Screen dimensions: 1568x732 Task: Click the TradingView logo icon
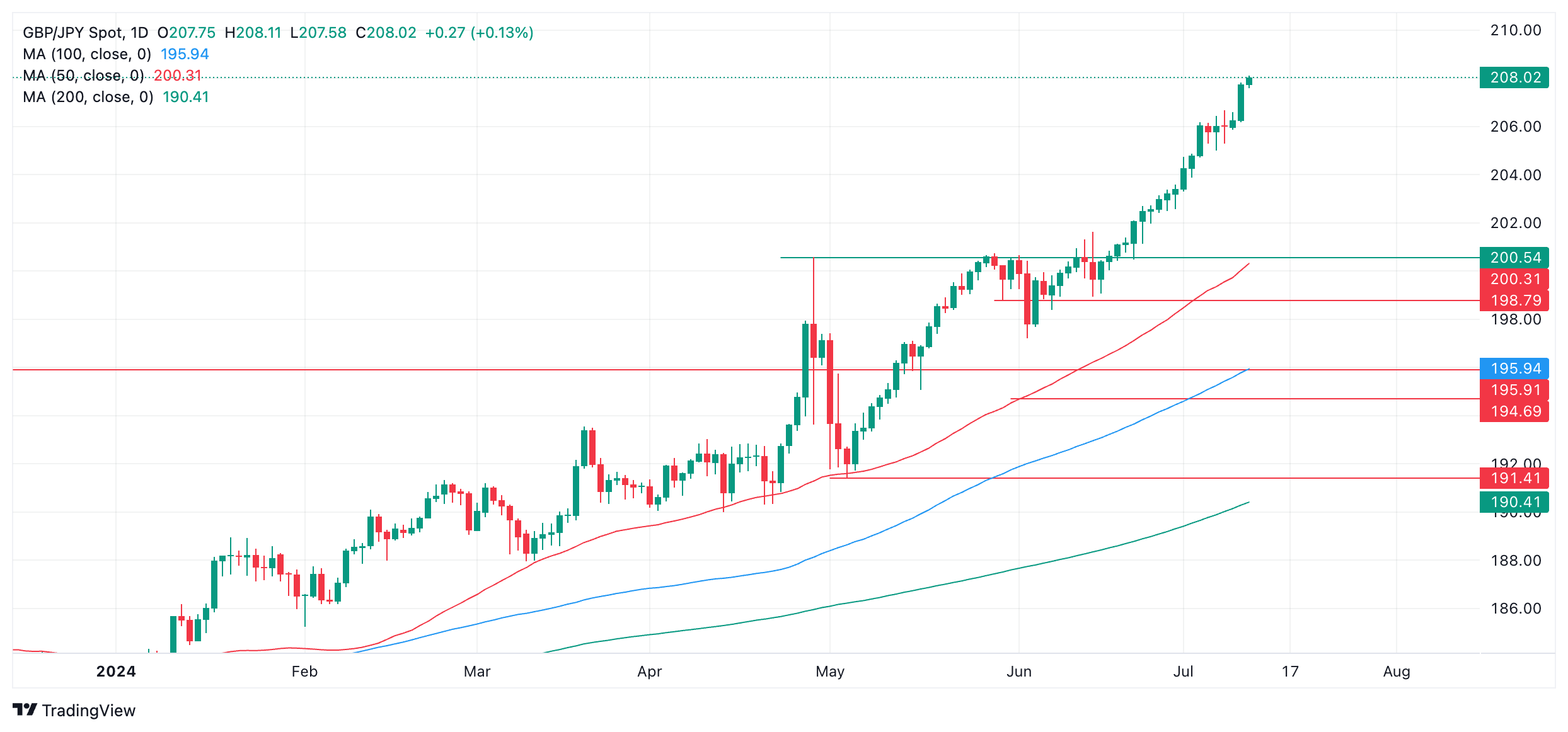tap(25, 710)
